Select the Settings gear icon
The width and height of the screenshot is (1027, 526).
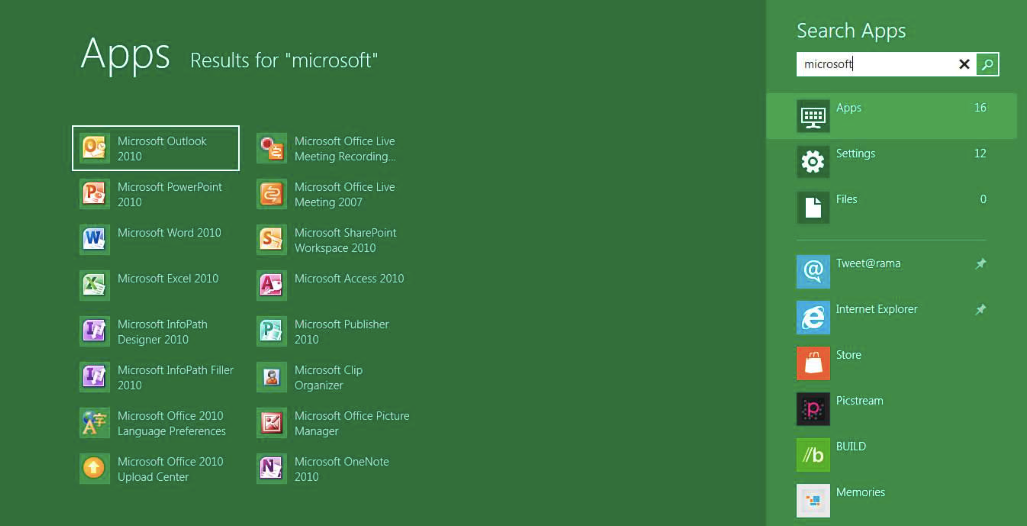[813, 162]
